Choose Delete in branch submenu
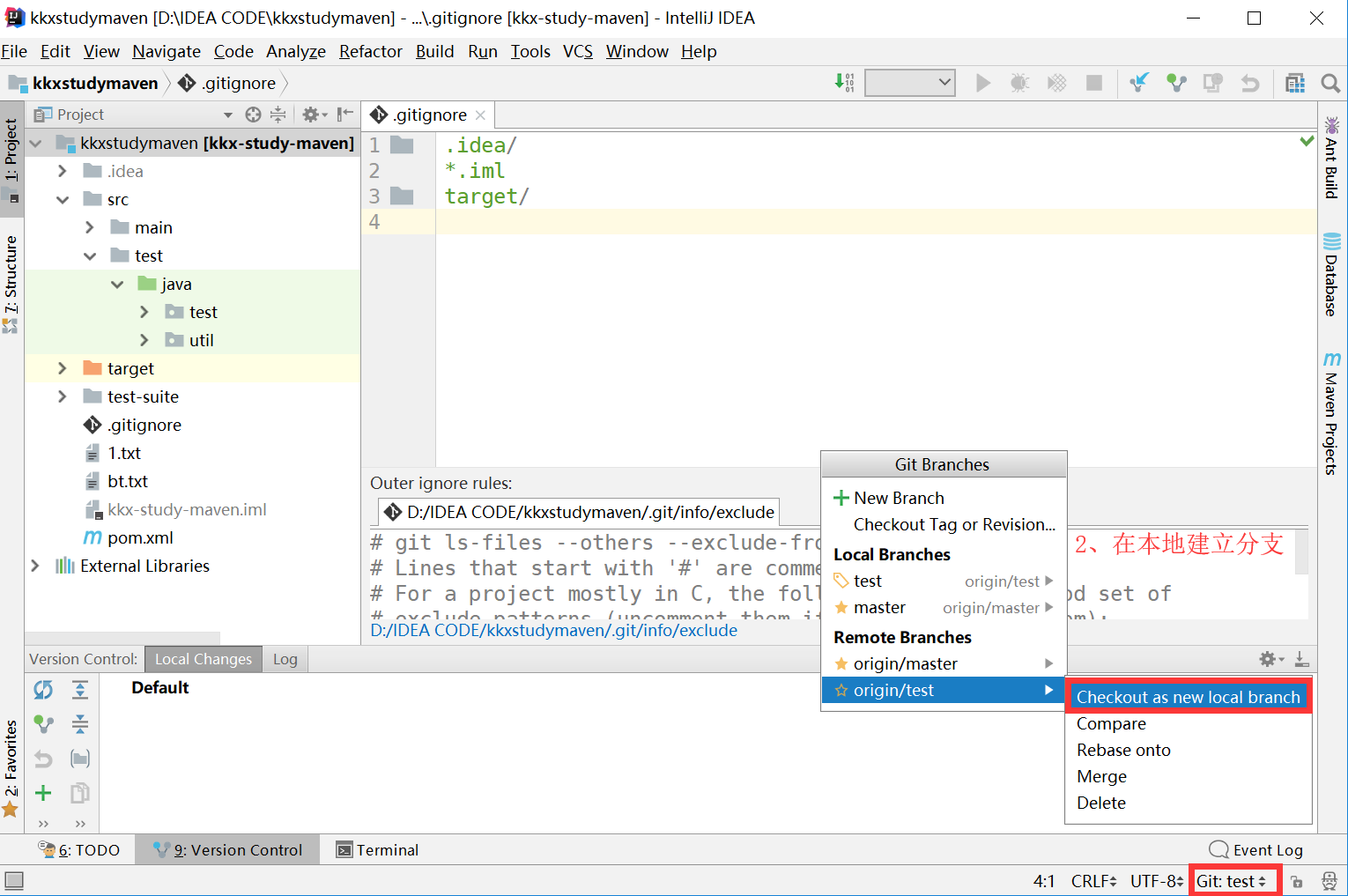The height and width of the screenshot is (896, 1348). coord(1188,803)
